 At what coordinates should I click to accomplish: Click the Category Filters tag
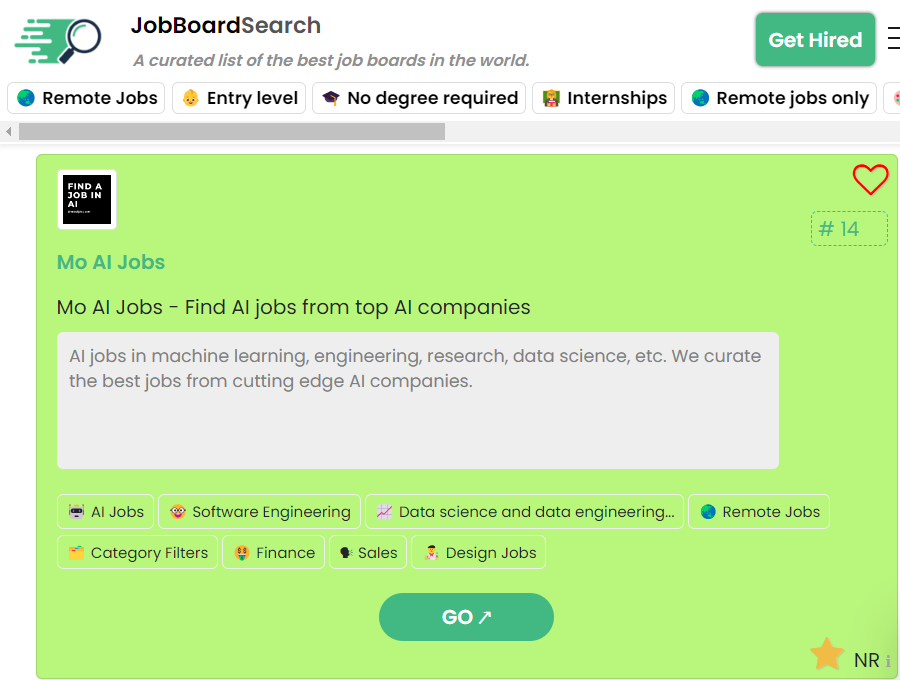(137, 553)
